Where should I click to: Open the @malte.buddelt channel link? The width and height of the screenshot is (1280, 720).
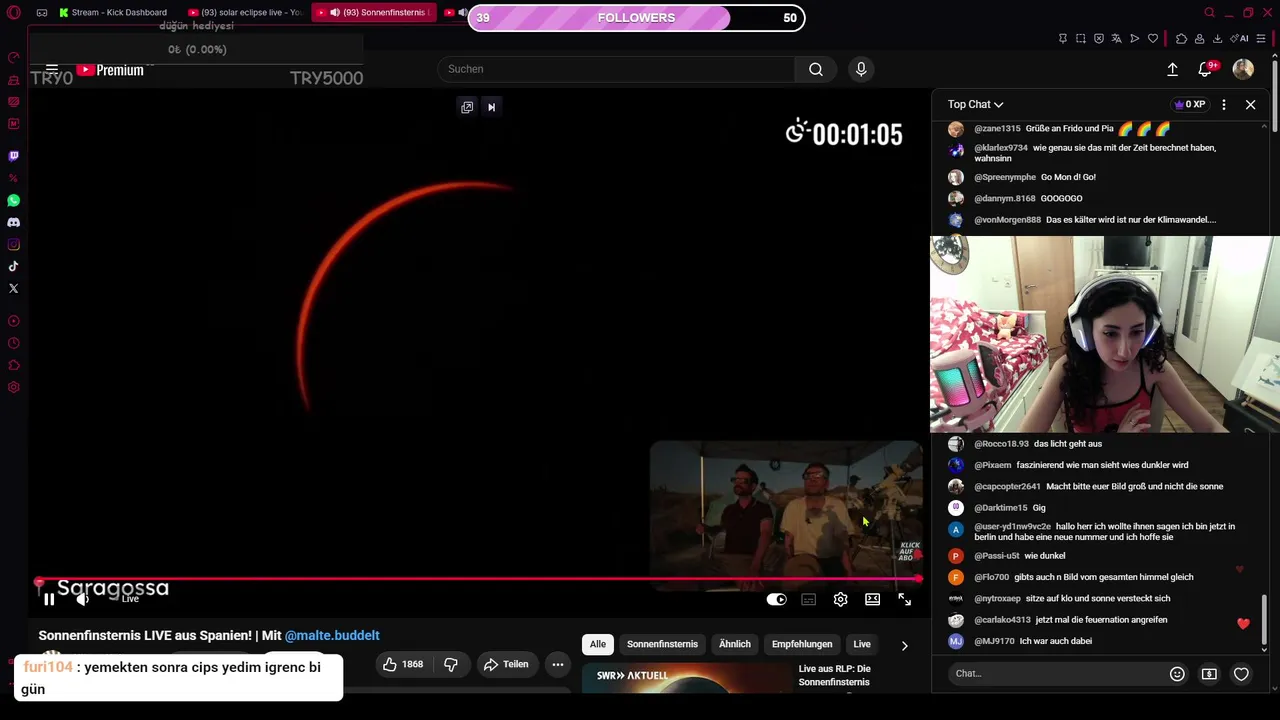click(332, 635)
